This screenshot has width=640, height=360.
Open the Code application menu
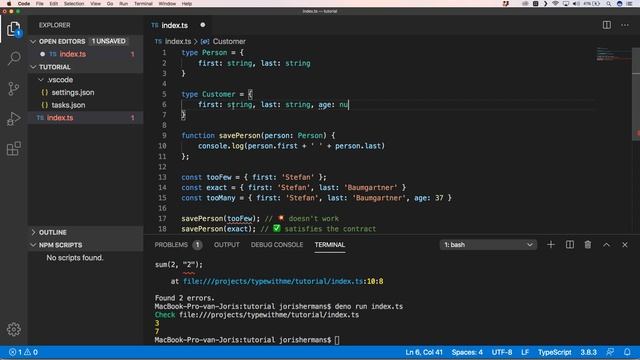(24, 4)
